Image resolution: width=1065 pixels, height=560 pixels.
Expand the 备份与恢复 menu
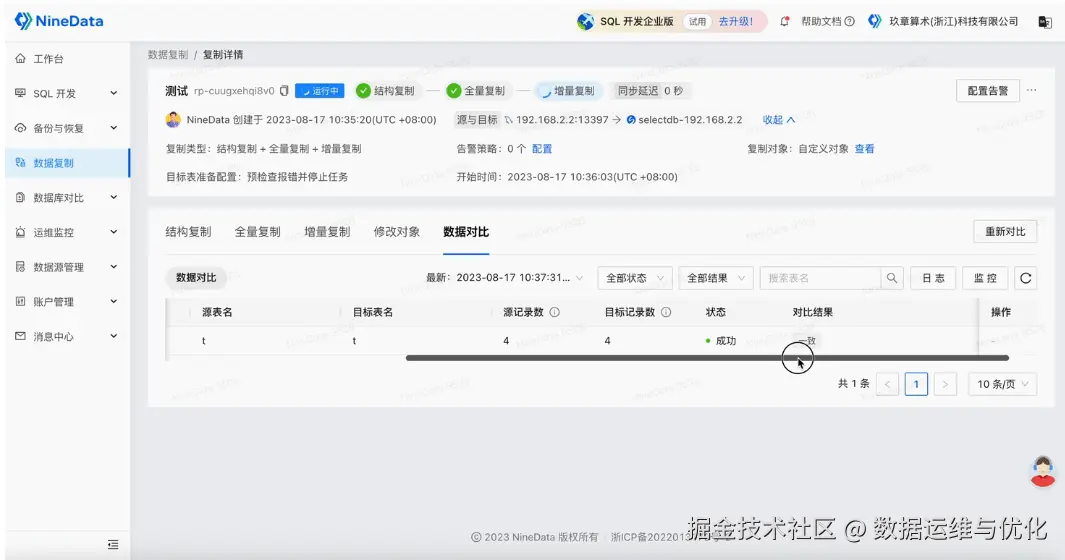click(113, 128)
